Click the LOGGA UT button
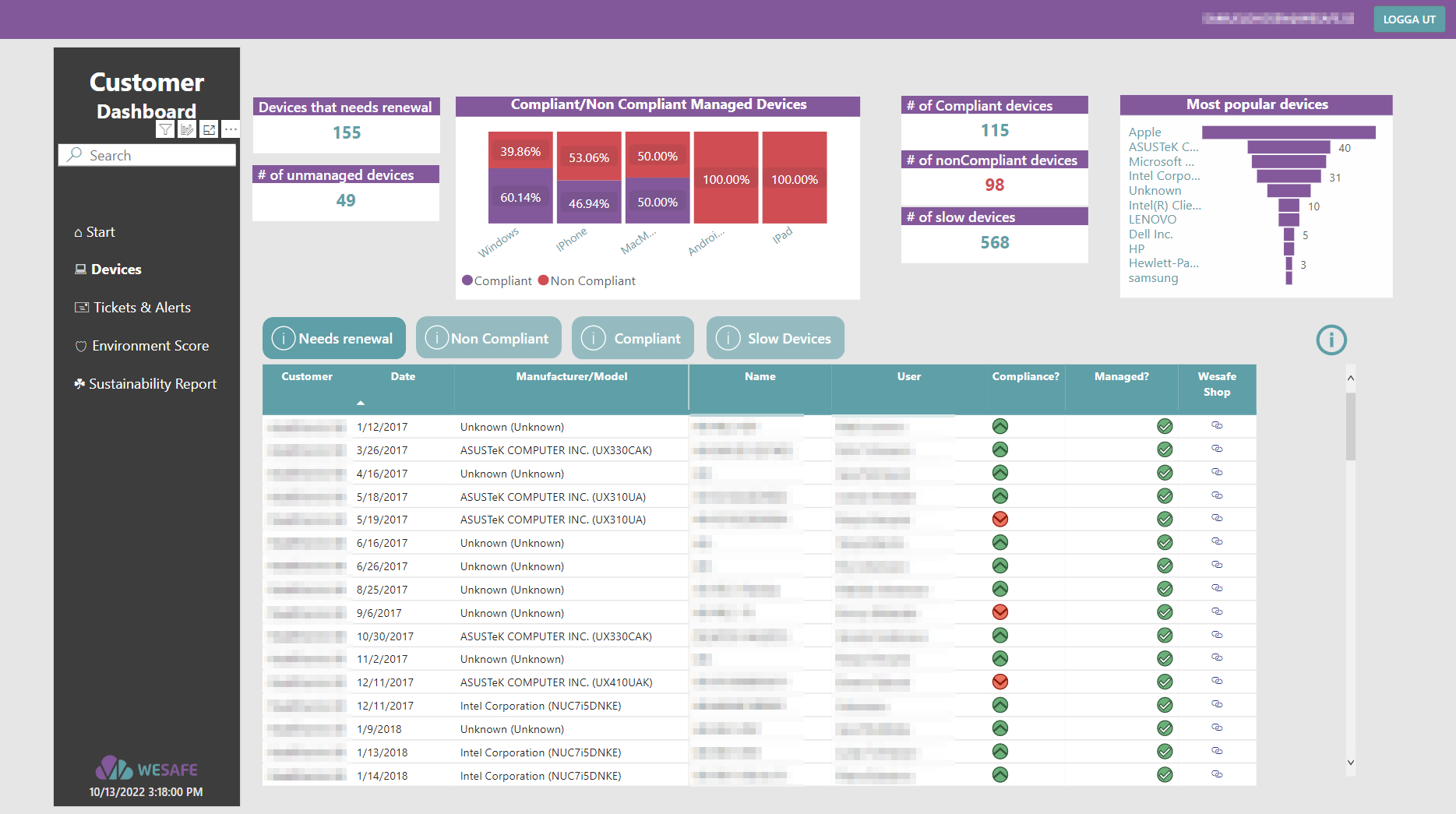 [x=1408, y=19]
